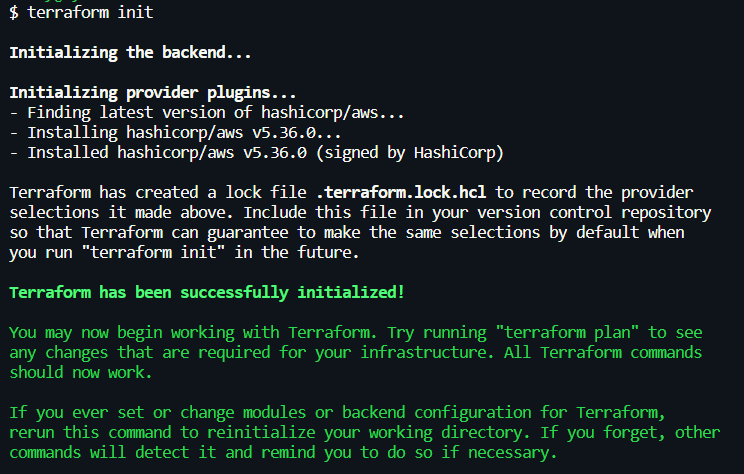Screen dimensions: 744x474
Task: Click line starting "selections it made above"
Action: [360, 213]
